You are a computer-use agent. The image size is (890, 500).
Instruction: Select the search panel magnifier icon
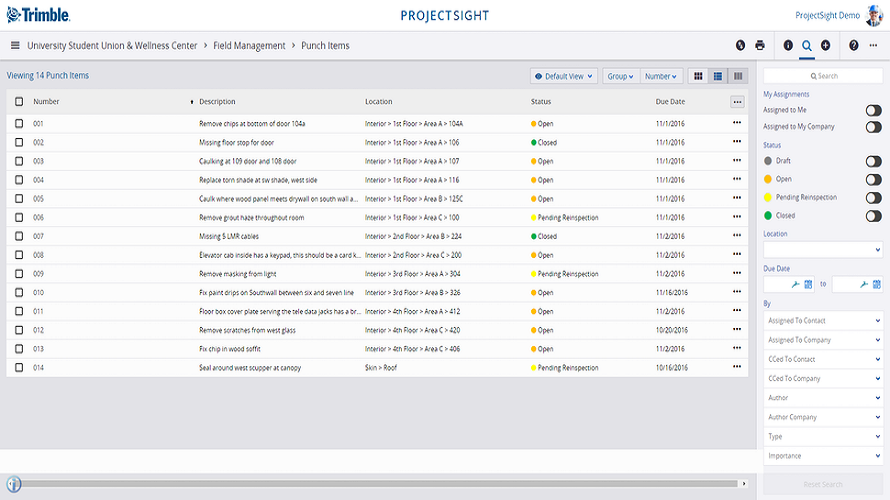pyautogui.click(x=807, y=45)
